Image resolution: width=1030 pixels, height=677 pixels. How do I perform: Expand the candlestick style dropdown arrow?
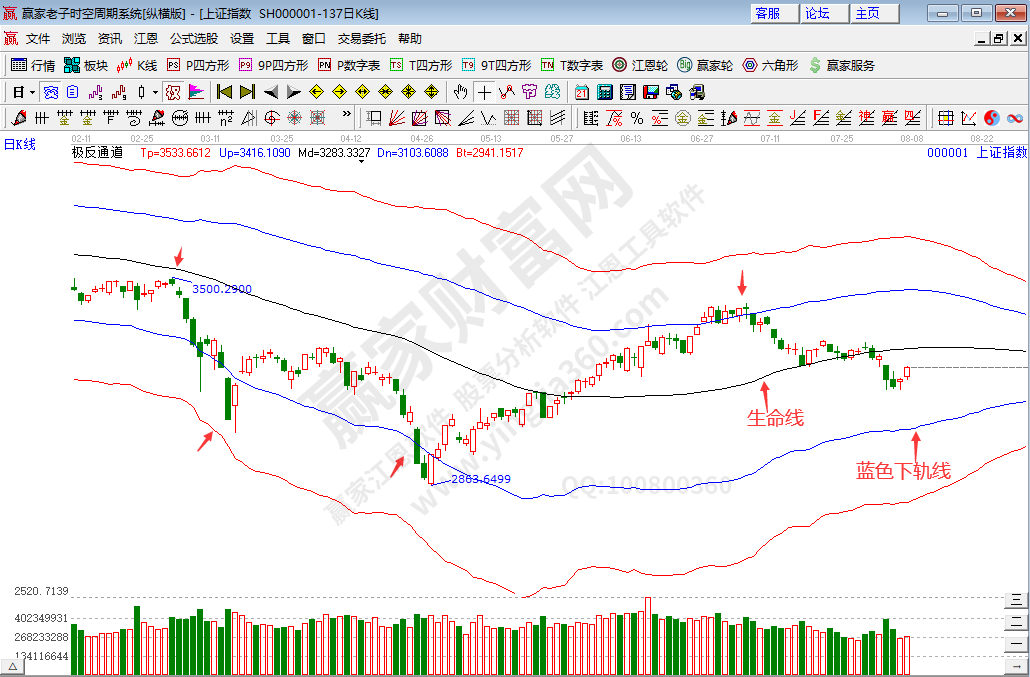(155, 92)
